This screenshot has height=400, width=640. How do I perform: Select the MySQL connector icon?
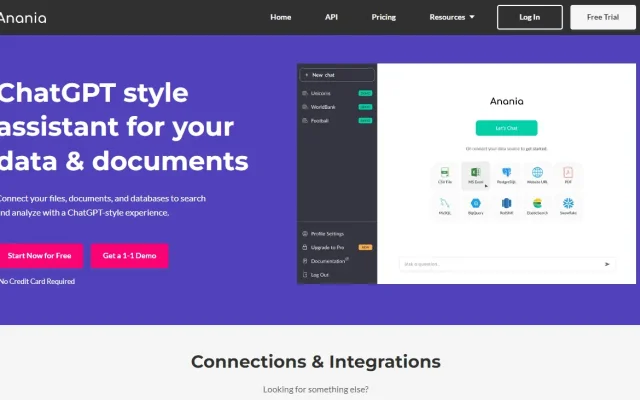[445, 203]
